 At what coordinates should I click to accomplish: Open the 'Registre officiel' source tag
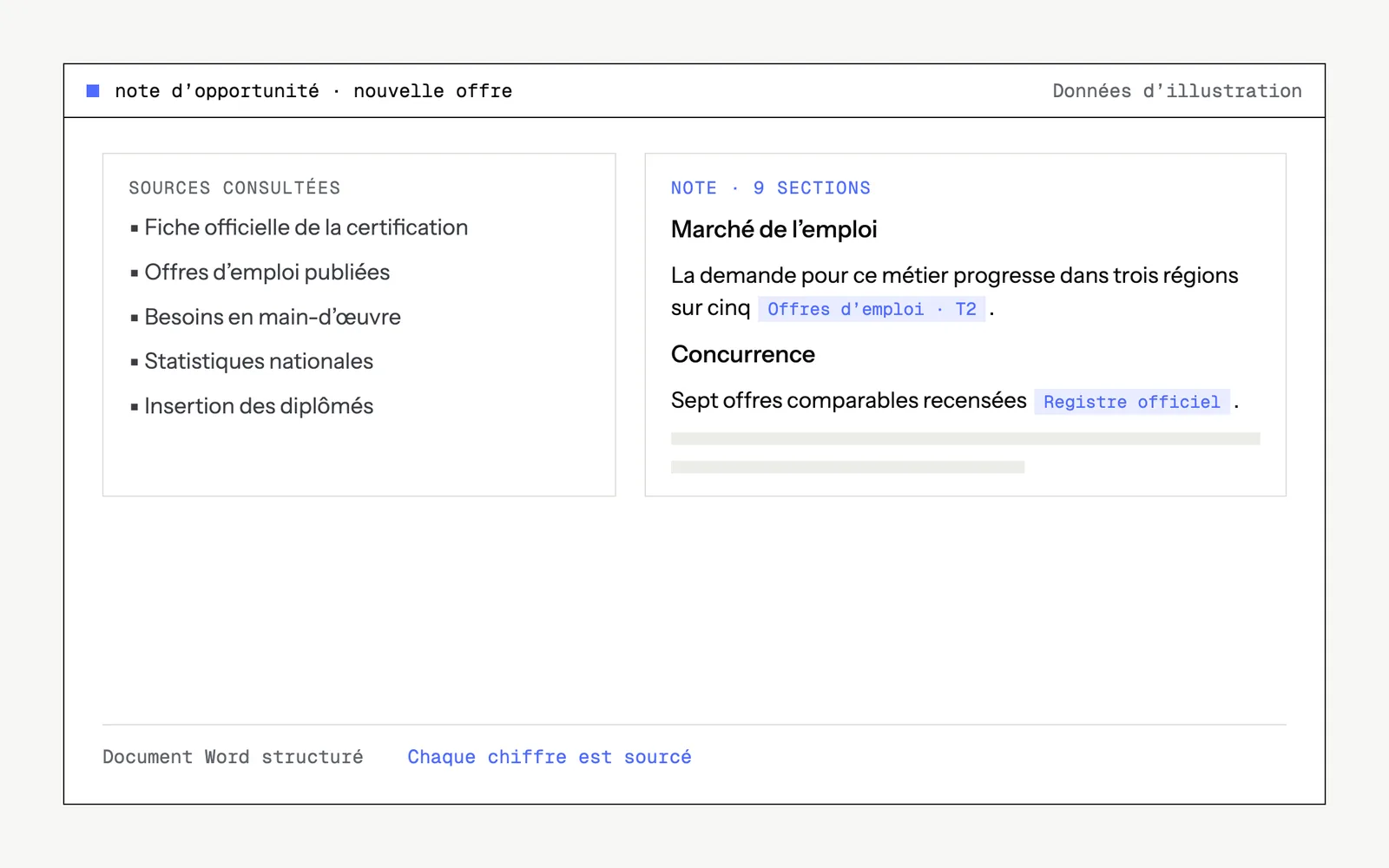(x=1131, y=402)
